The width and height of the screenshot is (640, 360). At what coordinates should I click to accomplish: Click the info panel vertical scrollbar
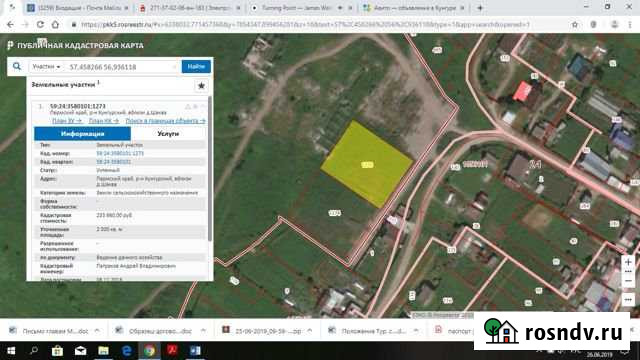click(x=210, y=168)
